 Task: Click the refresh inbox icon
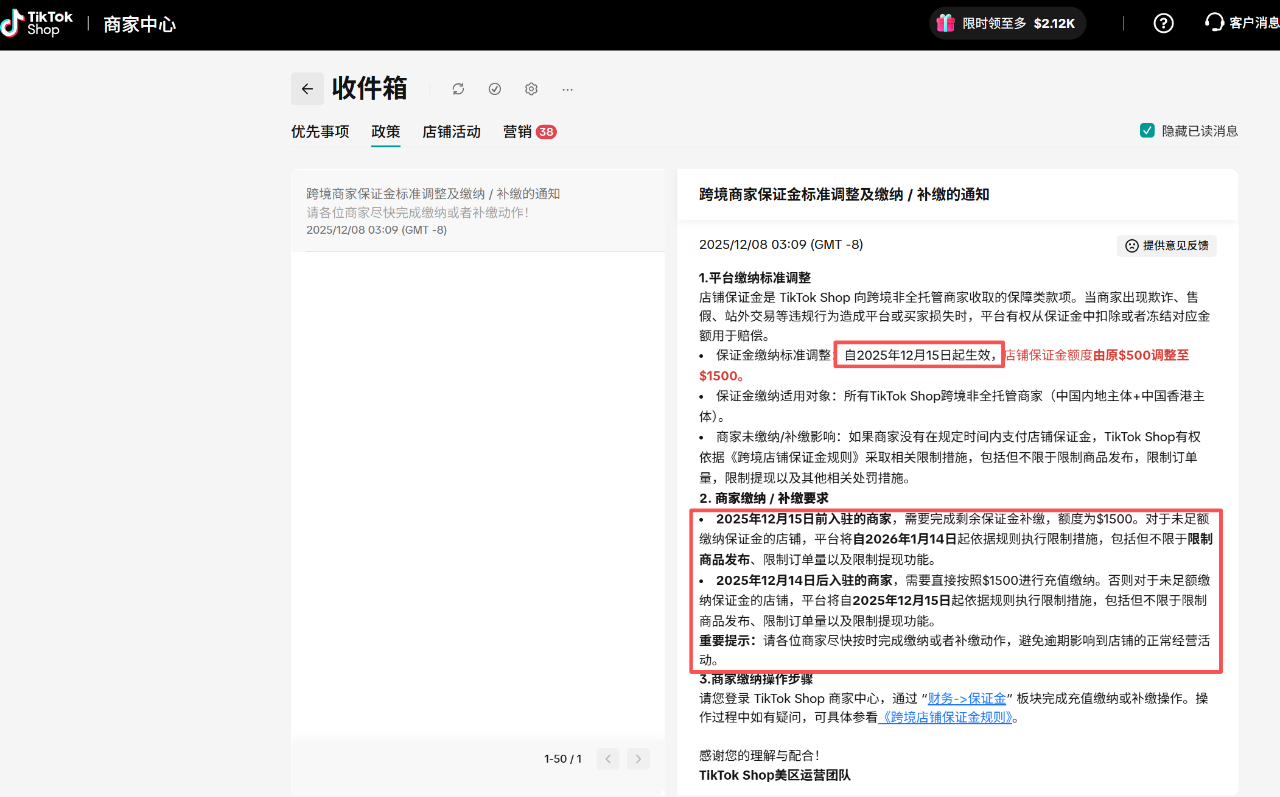pyautogui.click(x=458, y=89)
